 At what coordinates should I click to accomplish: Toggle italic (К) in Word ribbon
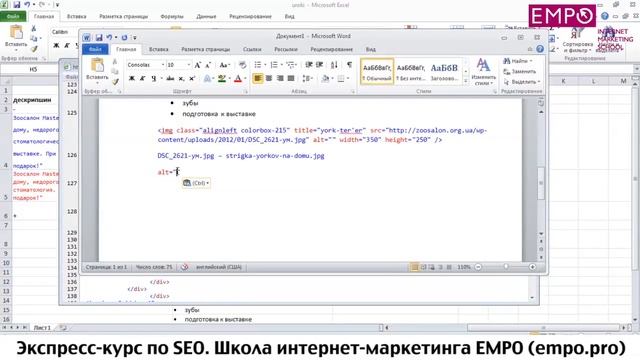click(x=142, y=78)
